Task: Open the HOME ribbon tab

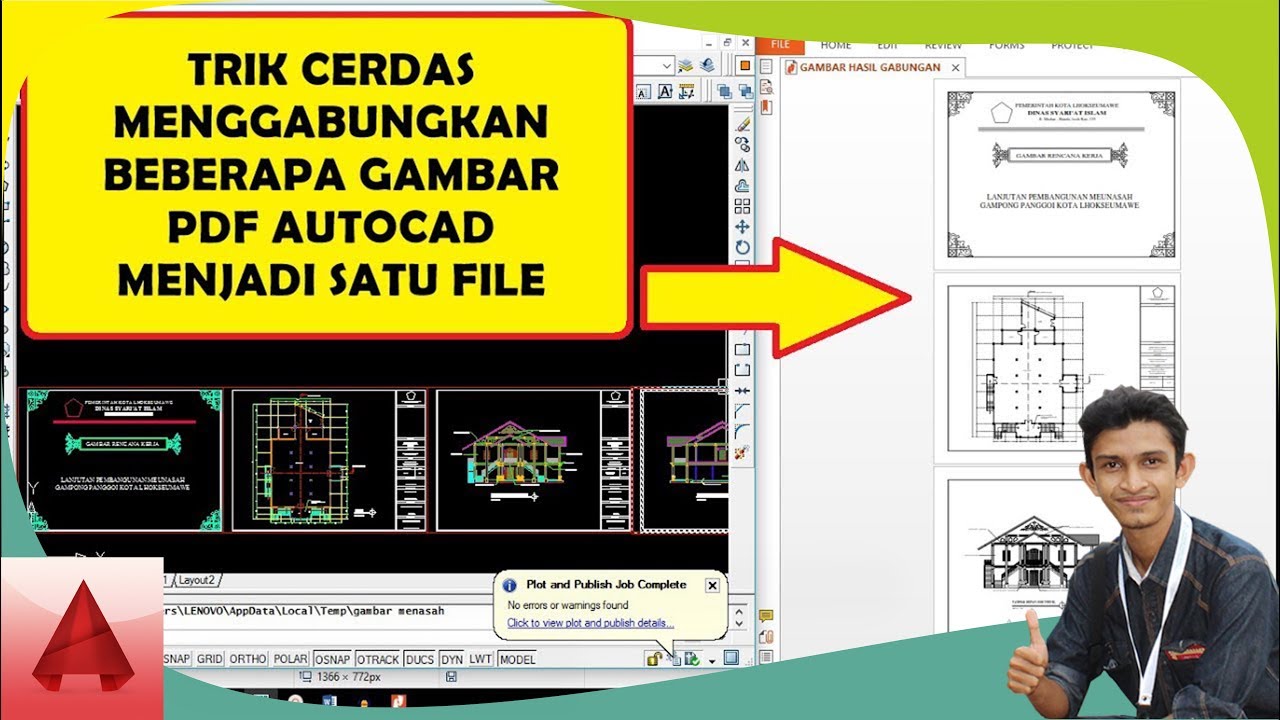Action: (x=836, y=45)
